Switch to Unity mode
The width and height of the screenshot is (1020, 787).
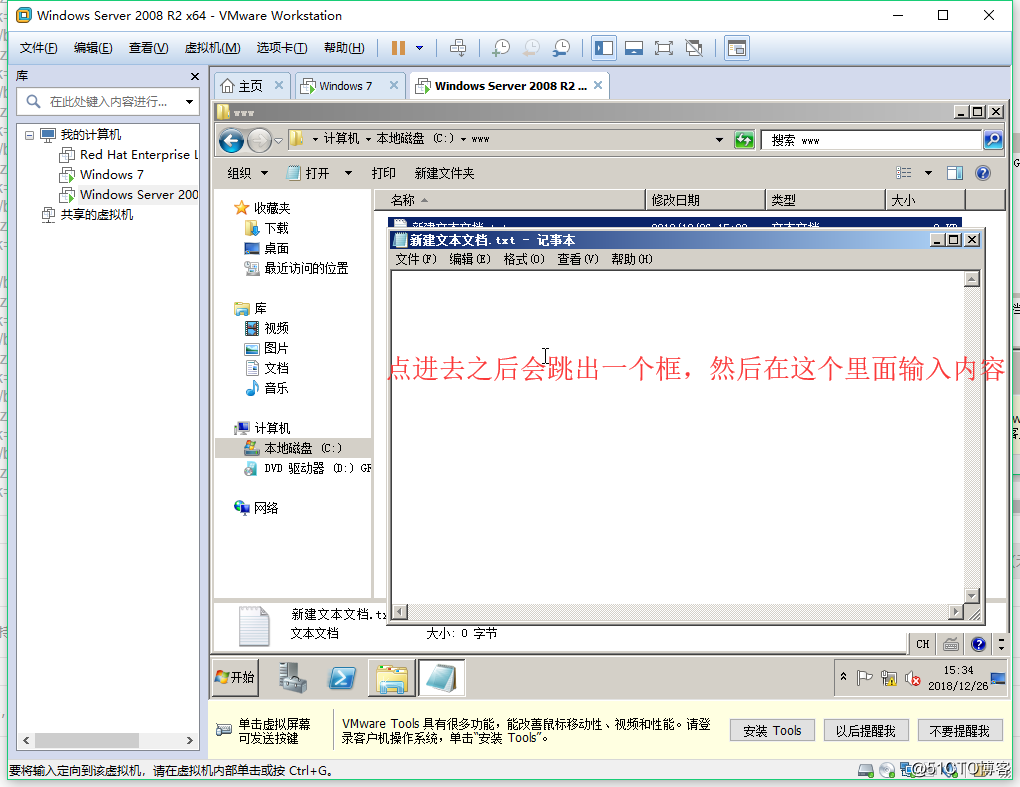[x=694, y=47]
